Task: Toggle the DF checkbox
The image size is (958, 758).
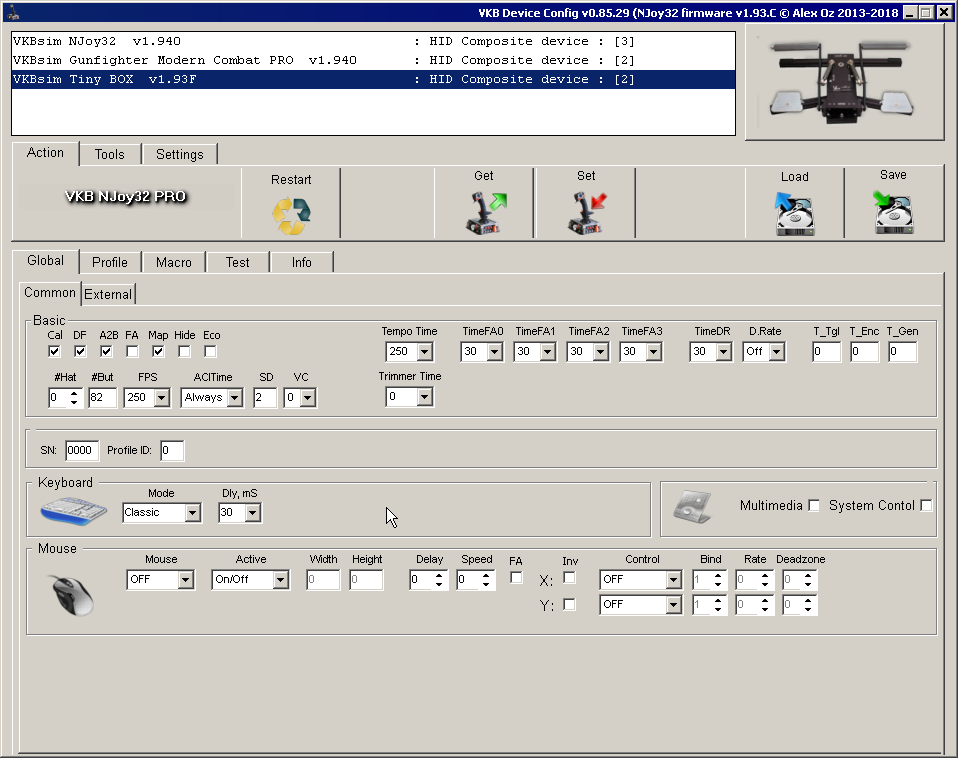Action: coord(80,351)
